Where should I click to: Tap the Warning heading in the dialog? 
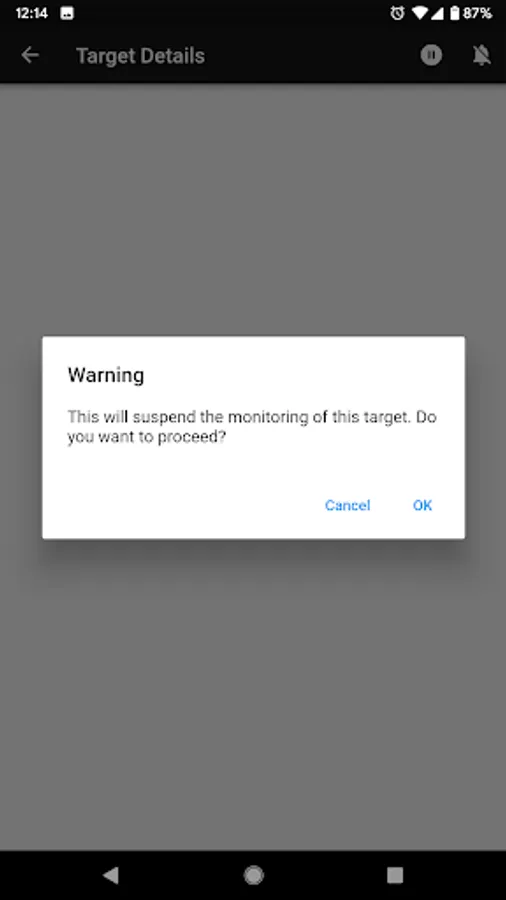(106, 375)
